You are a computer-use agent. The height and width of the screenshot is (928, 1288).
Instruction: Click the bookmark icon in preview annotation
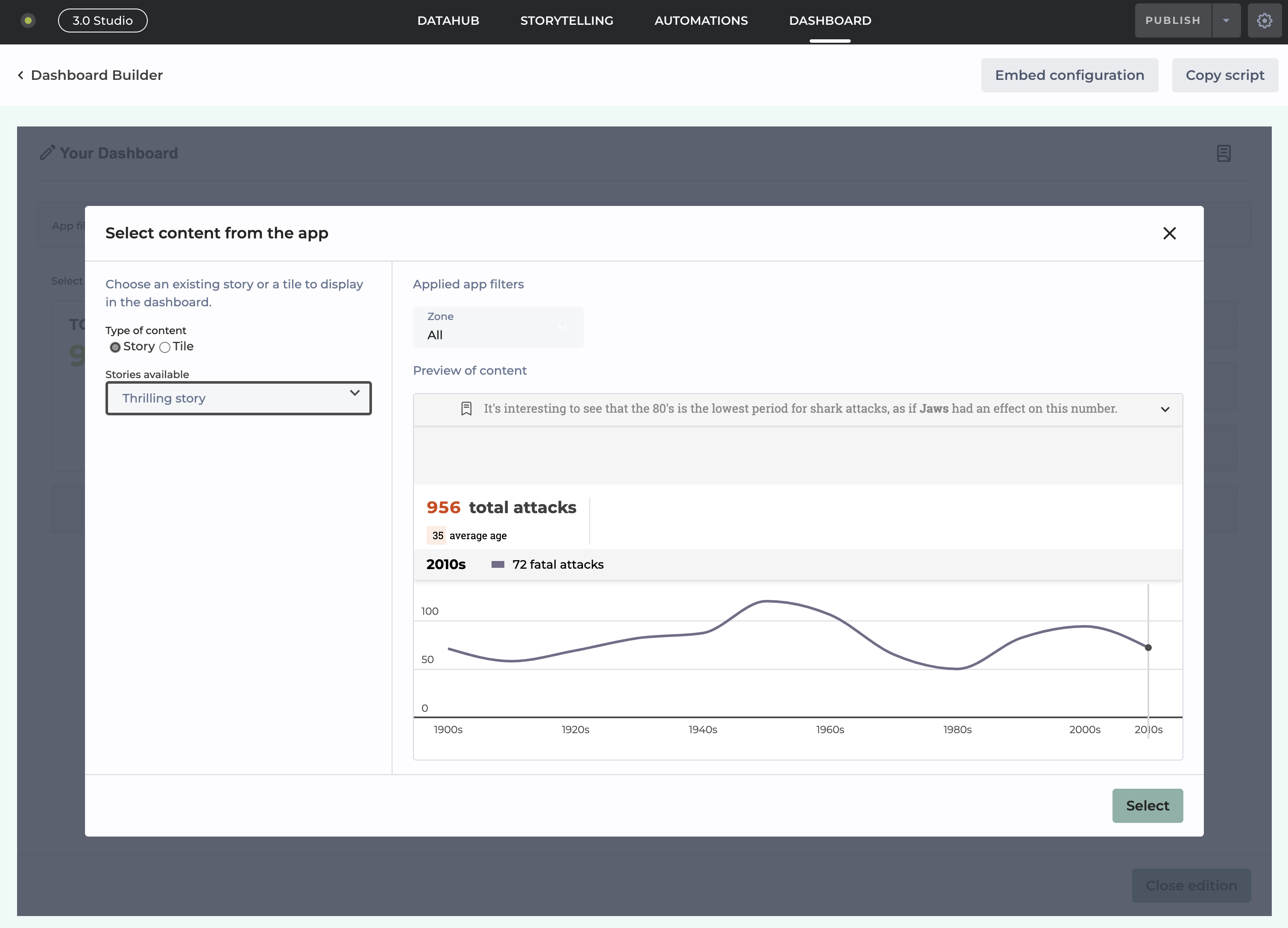[466, 408]
